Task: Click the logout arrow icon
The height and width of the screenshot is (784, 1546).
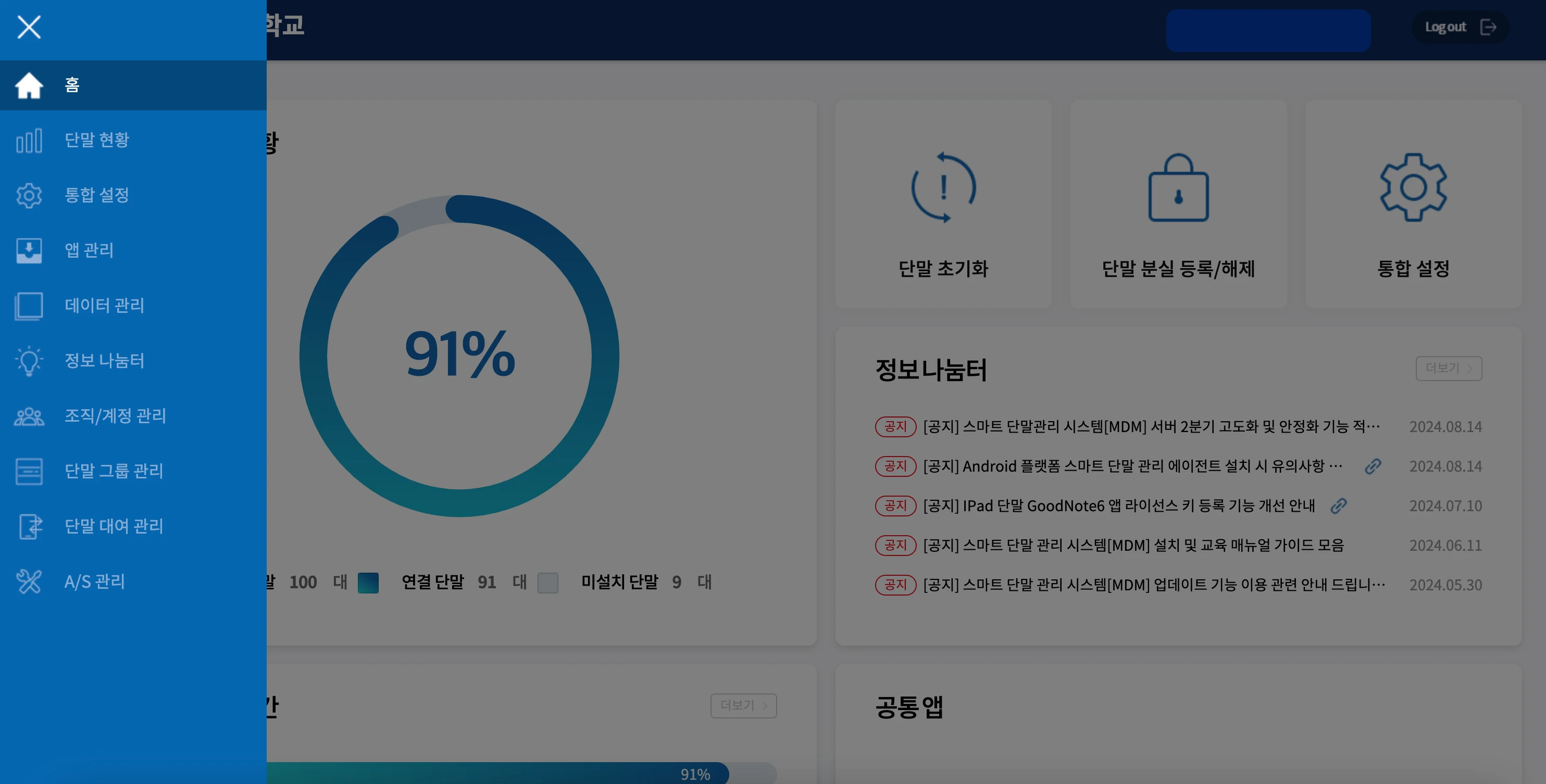Action: (x=1488, y=27)
